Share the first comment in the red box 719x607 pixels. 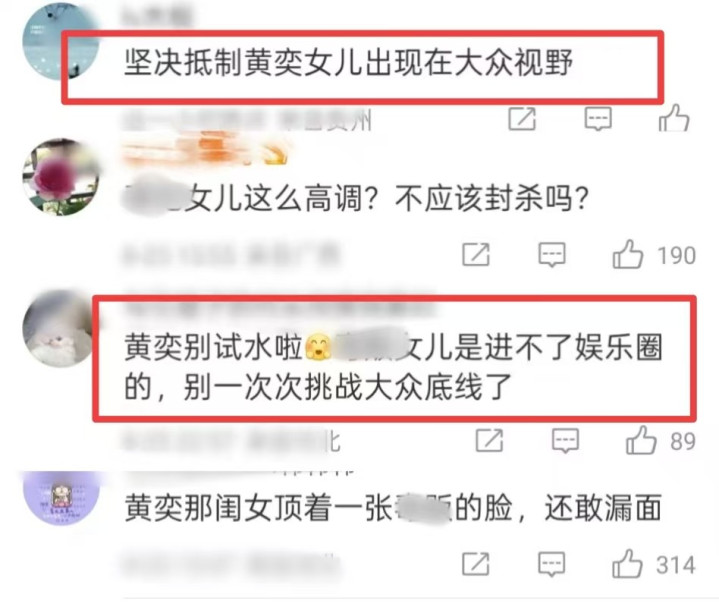522,119
